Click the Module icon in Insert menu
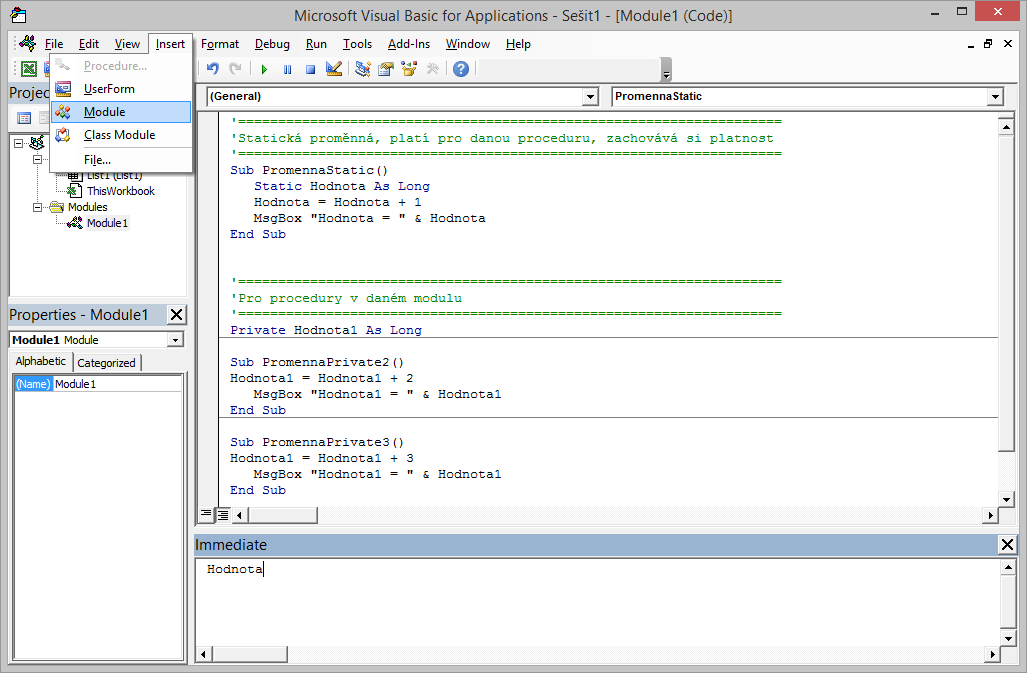This screenshot has height=673, width=1027. coord(63,112)
